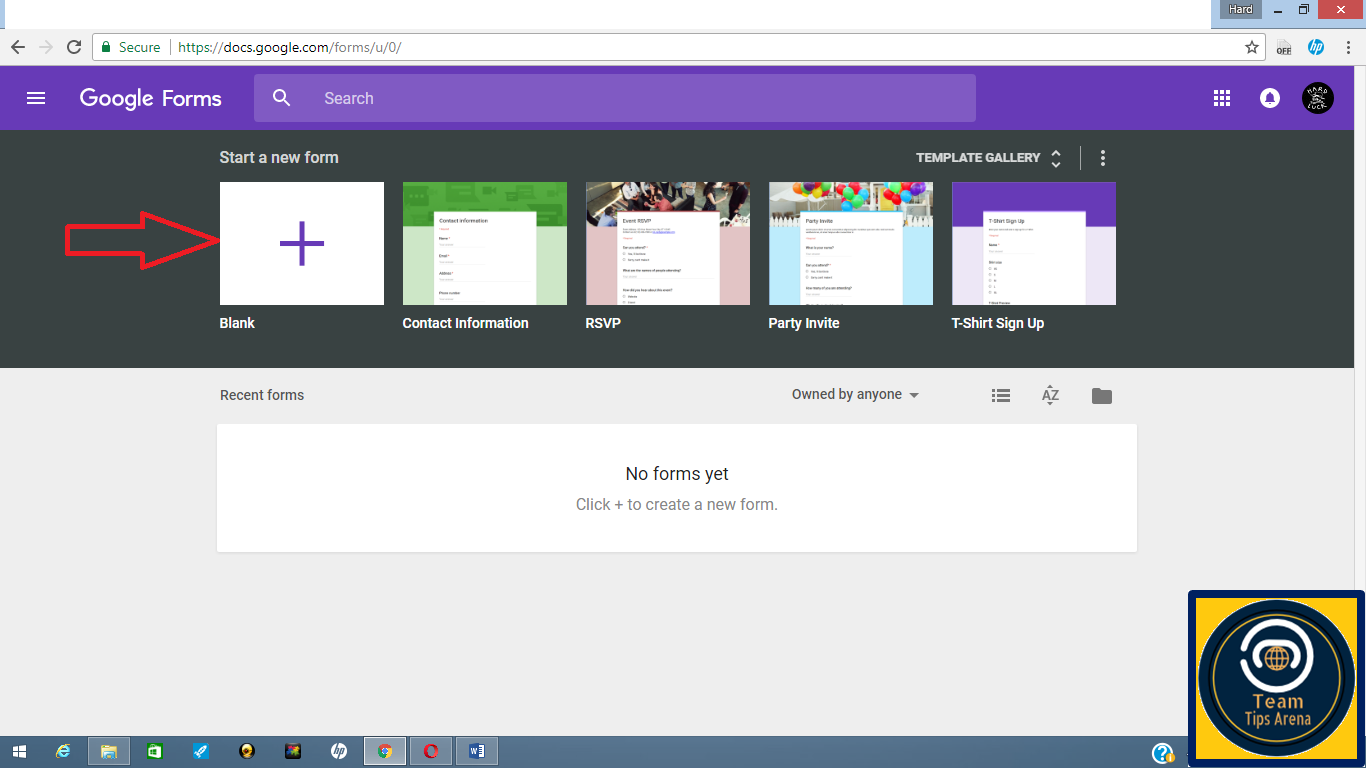Toggle recent forms to list view
Screen dimensions: 1366x768
coord(1000,395)
